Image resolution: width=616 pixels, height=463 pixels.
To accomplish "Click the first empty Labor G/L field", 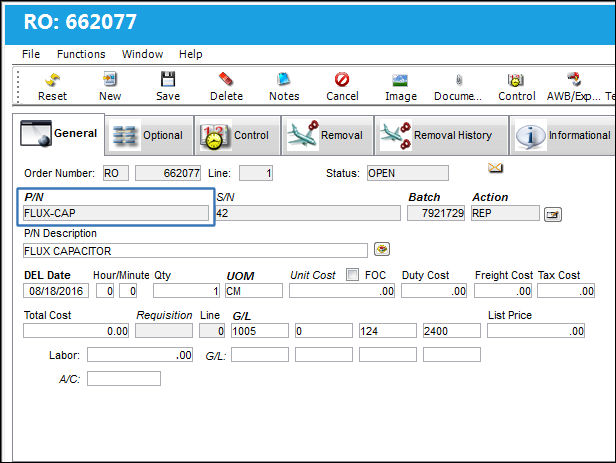I will point(260,355).
